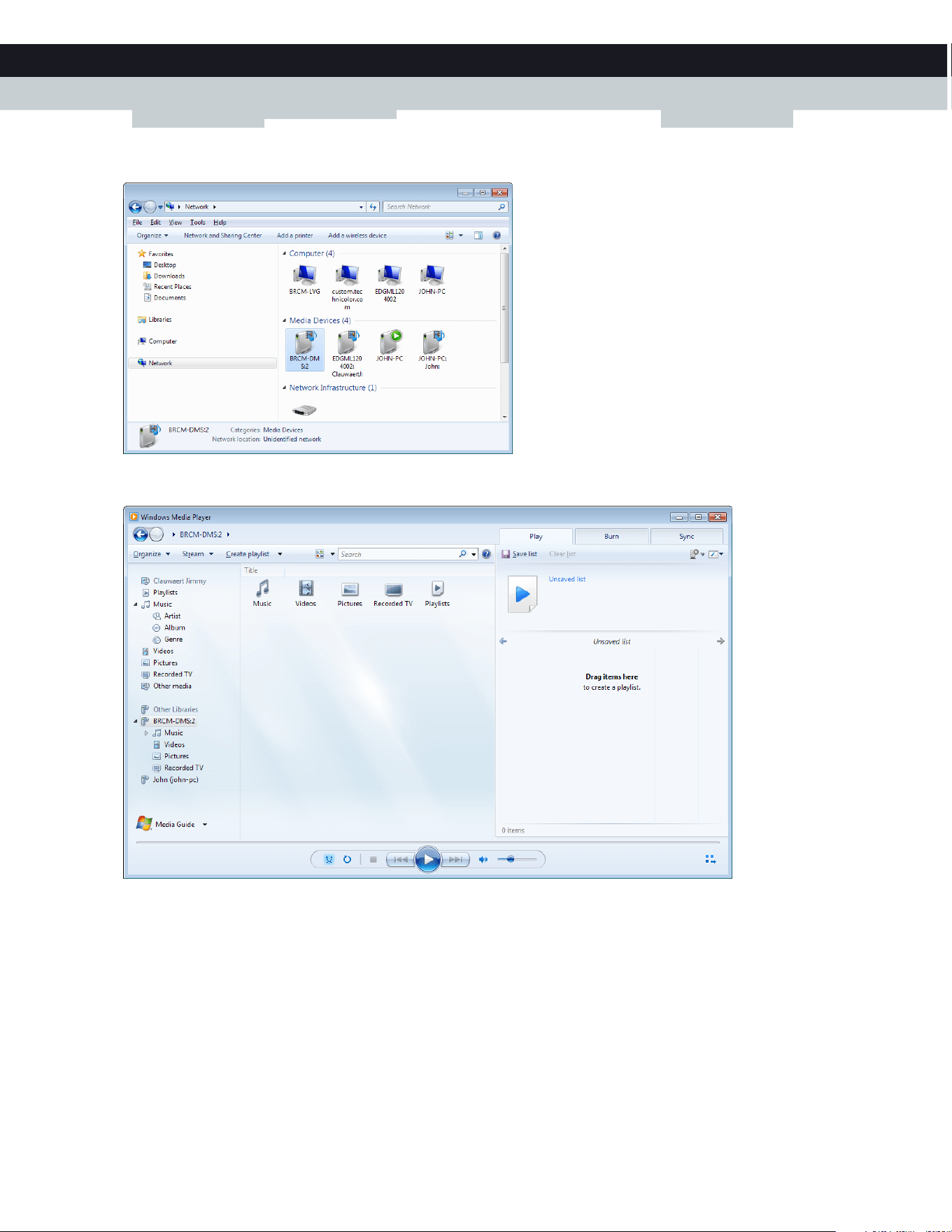
Task: Click the Play button in Media Player
Action: (428, 859)
